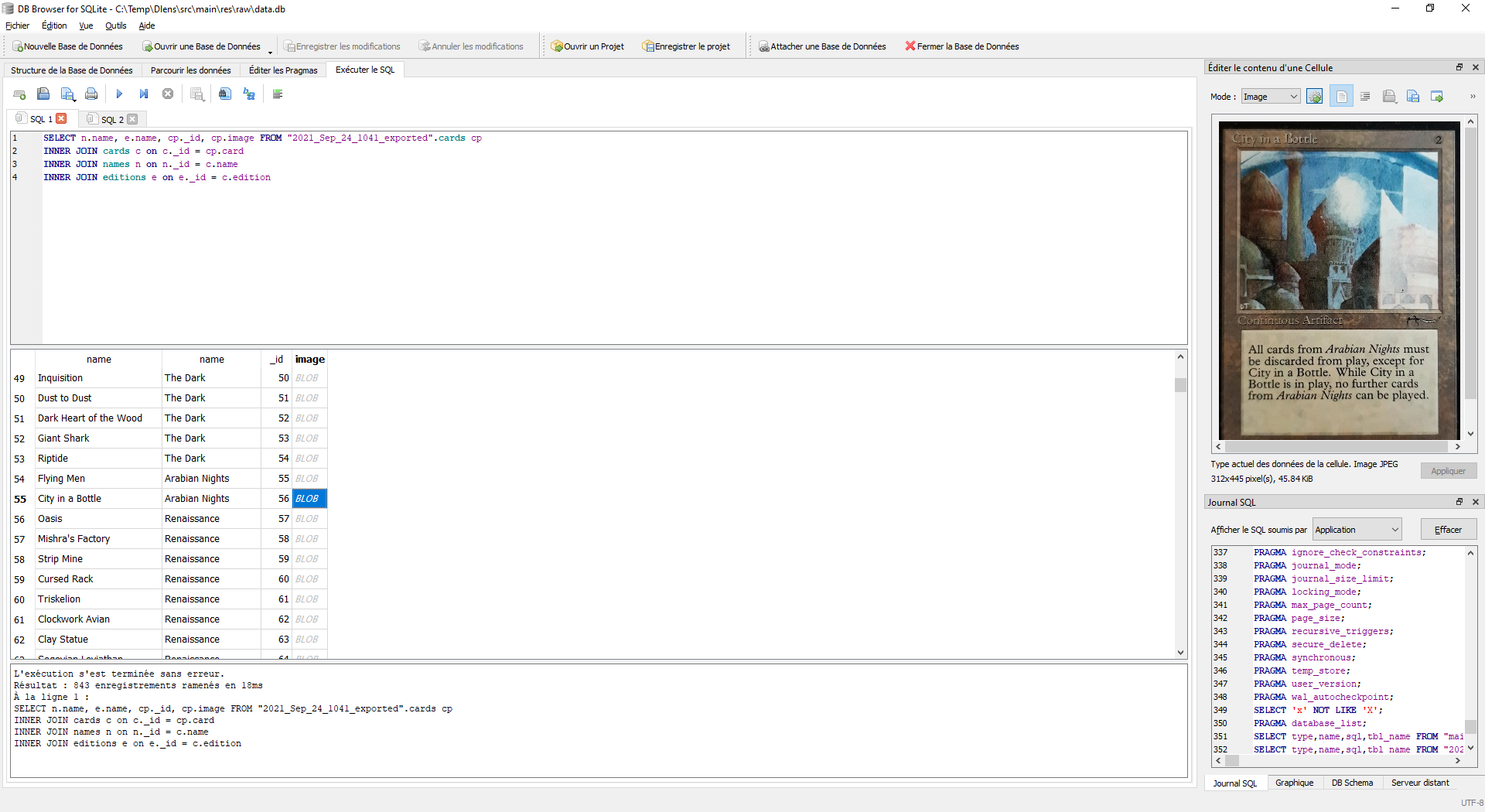This screenshot has width=1485, height=812.
Task: Click the find binoculars icon
Action: tap(224, 94)
